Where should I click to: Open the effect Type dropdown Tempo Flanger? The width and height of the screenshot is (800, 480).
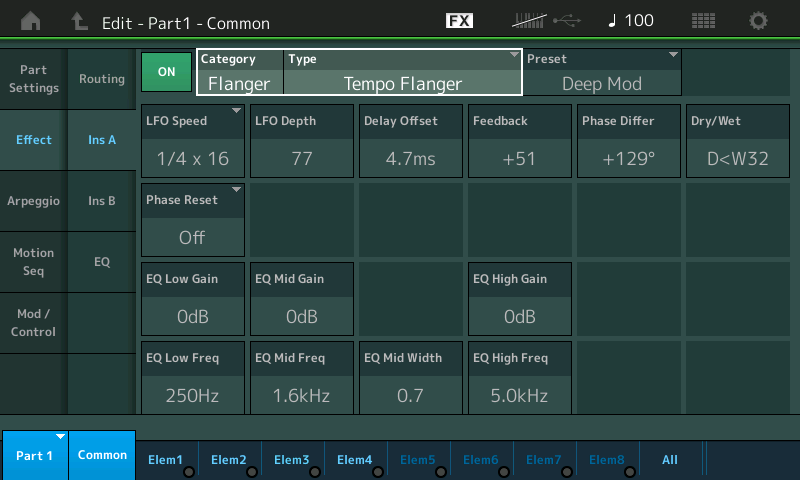tap(403, 72)
